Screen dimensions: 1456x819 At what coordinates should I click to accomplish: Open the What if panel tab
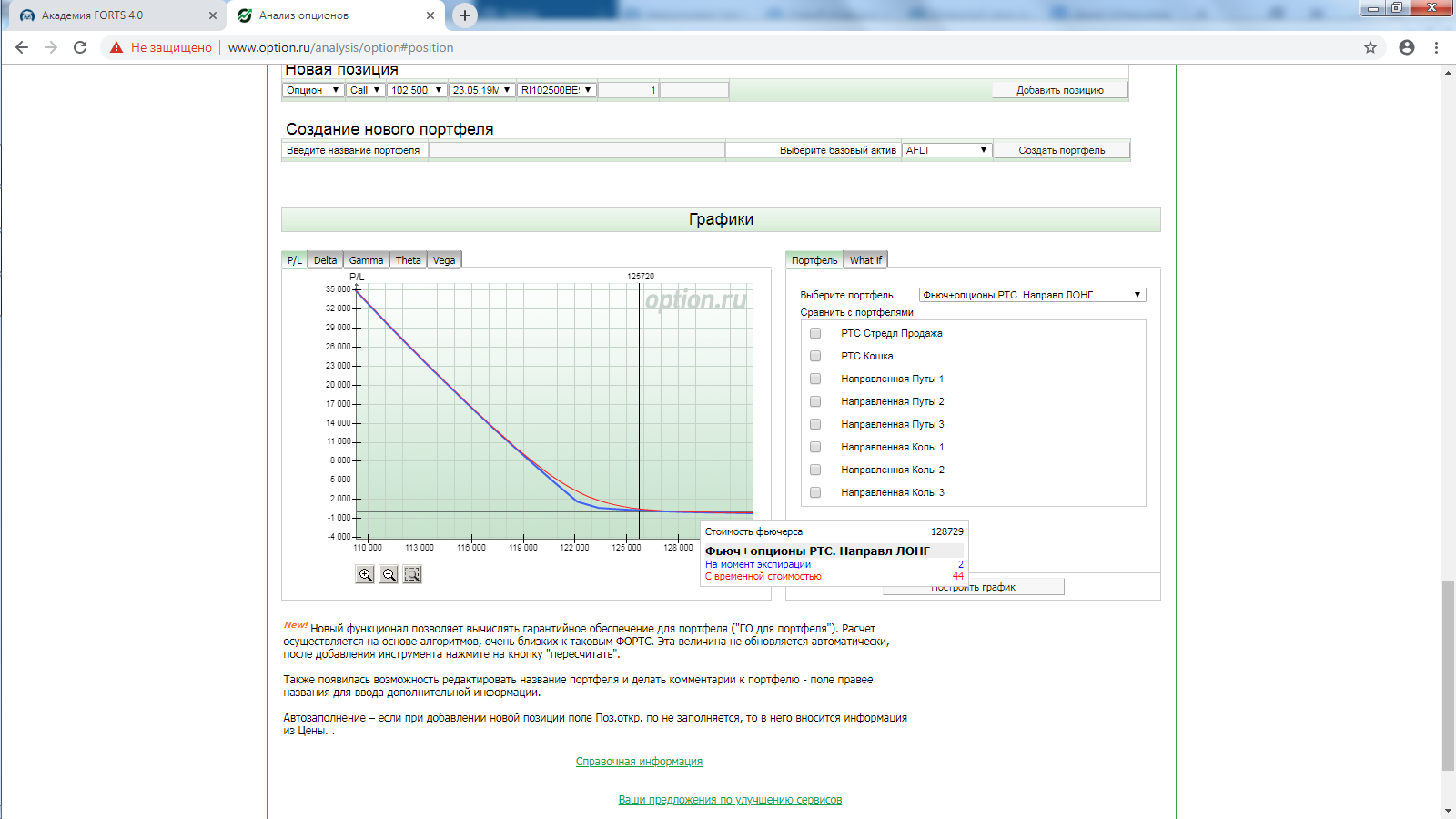click(x=865, y=260)
